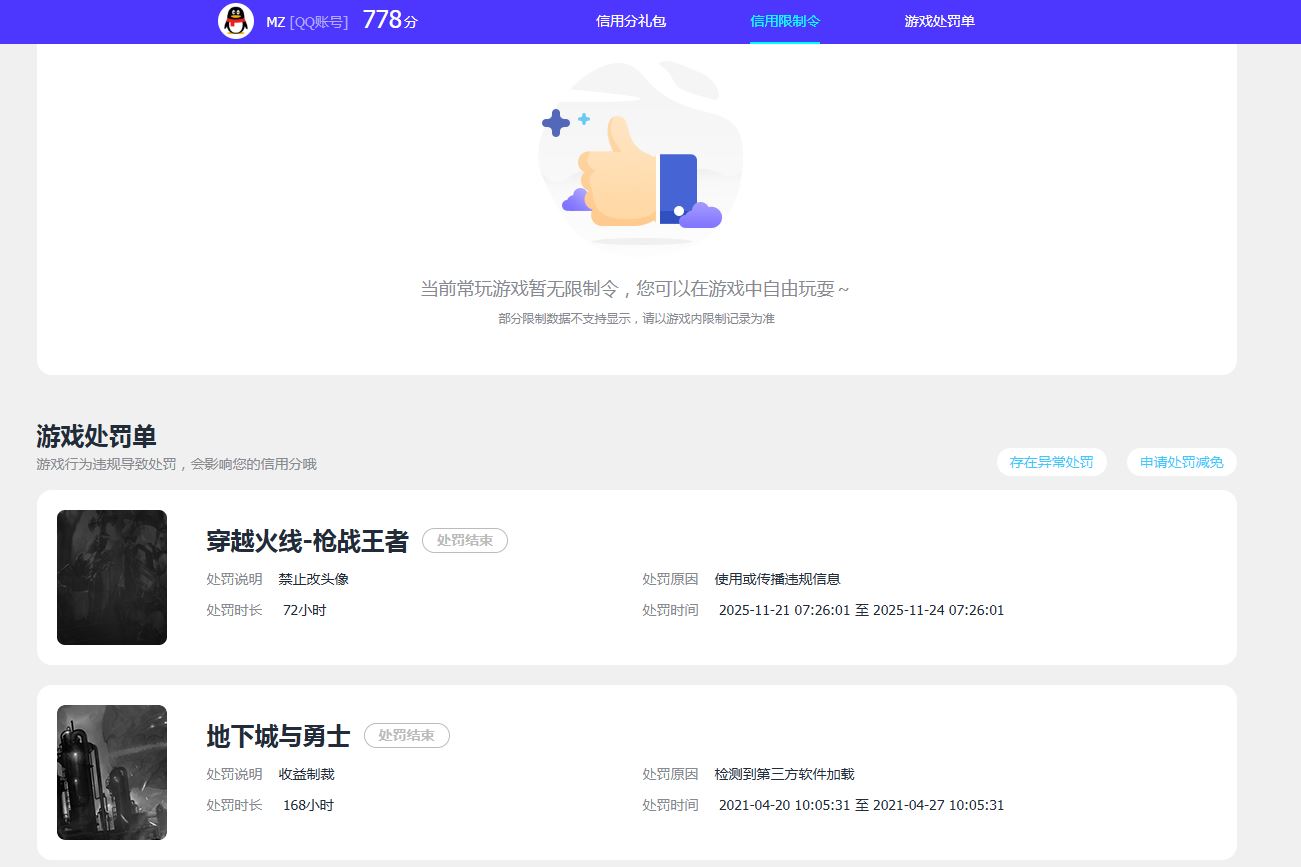
Task: Click the 处罚结束 badge for 地下城与勇士
Action: 407,735
